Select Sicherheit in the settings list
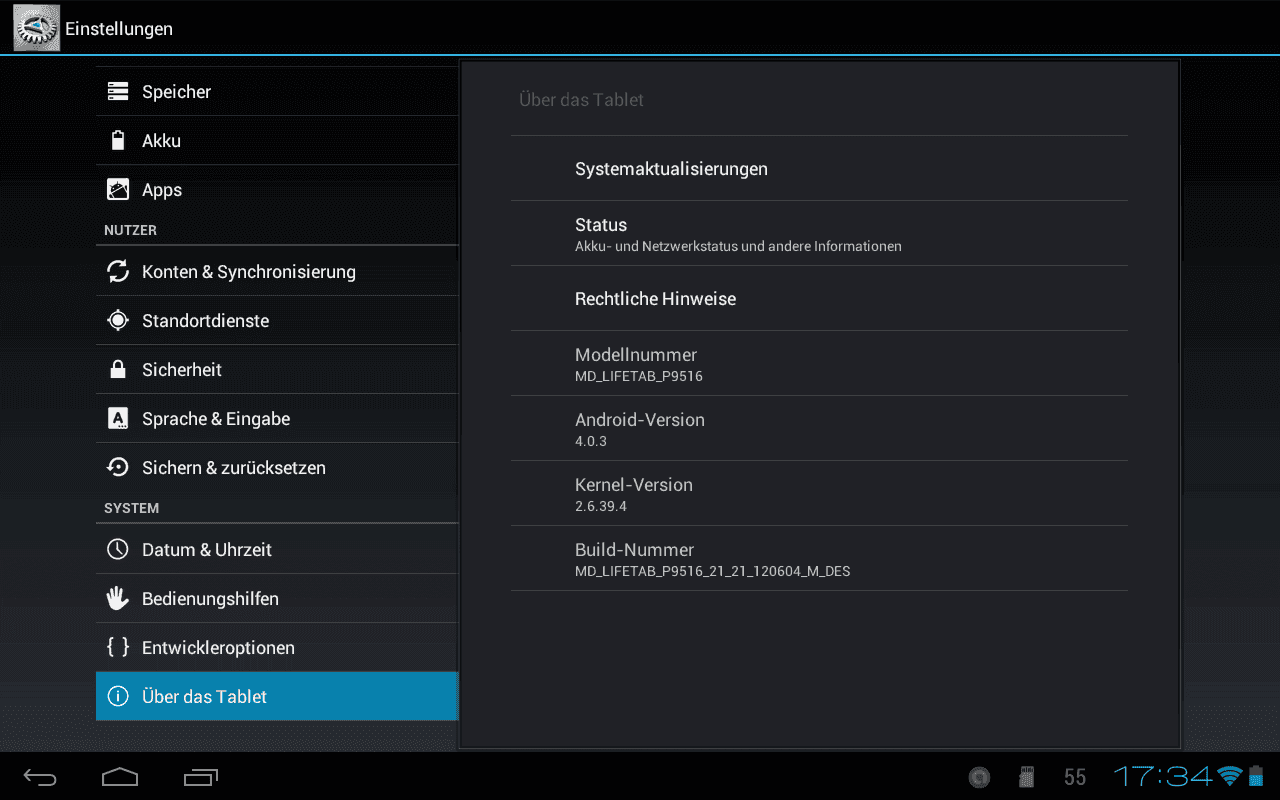The height and width of the screenshot is (800, 1280). (x=277, y=370)
